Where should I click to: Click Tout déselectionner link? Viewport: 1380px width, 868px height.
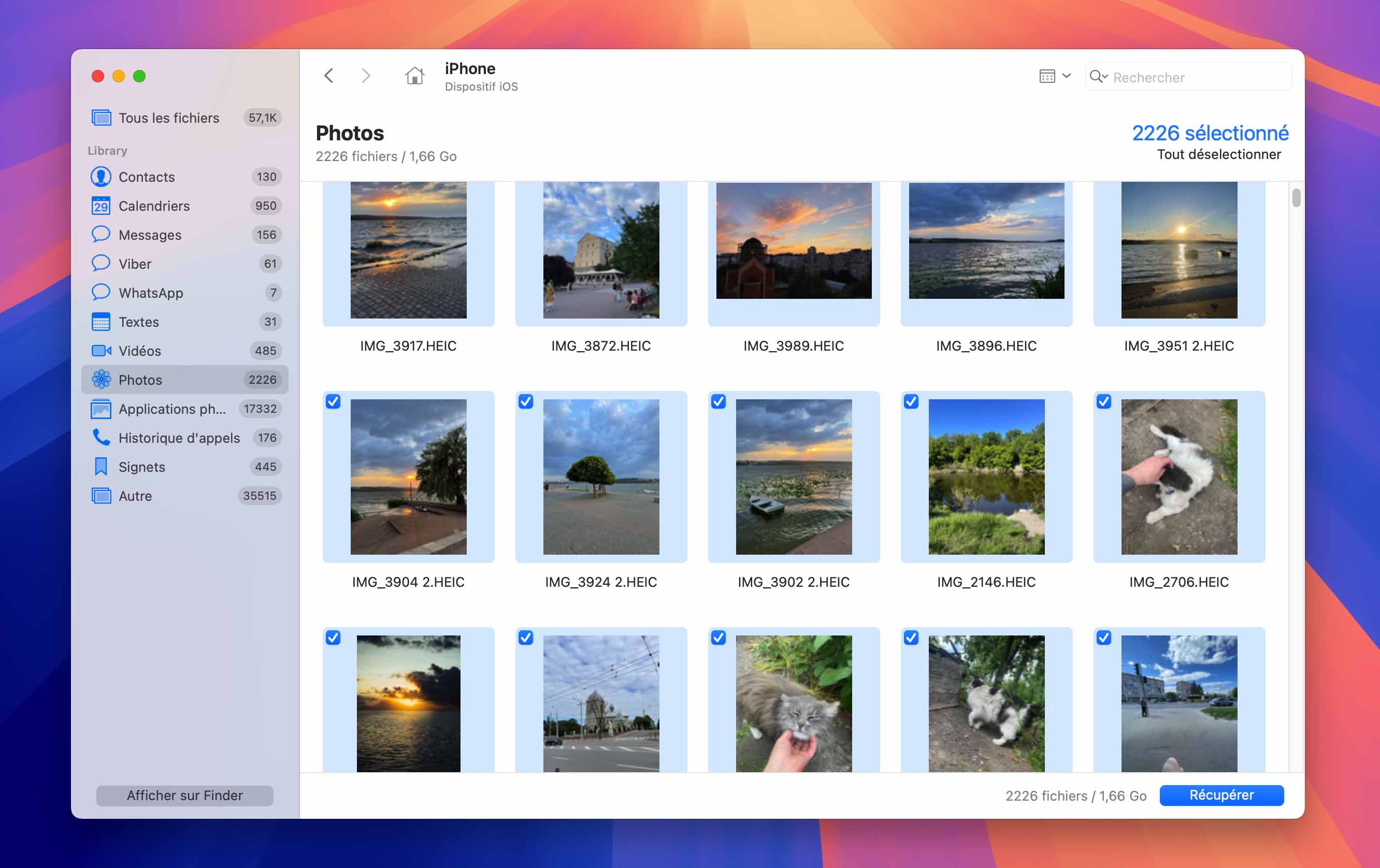[x=1218, y=154]
